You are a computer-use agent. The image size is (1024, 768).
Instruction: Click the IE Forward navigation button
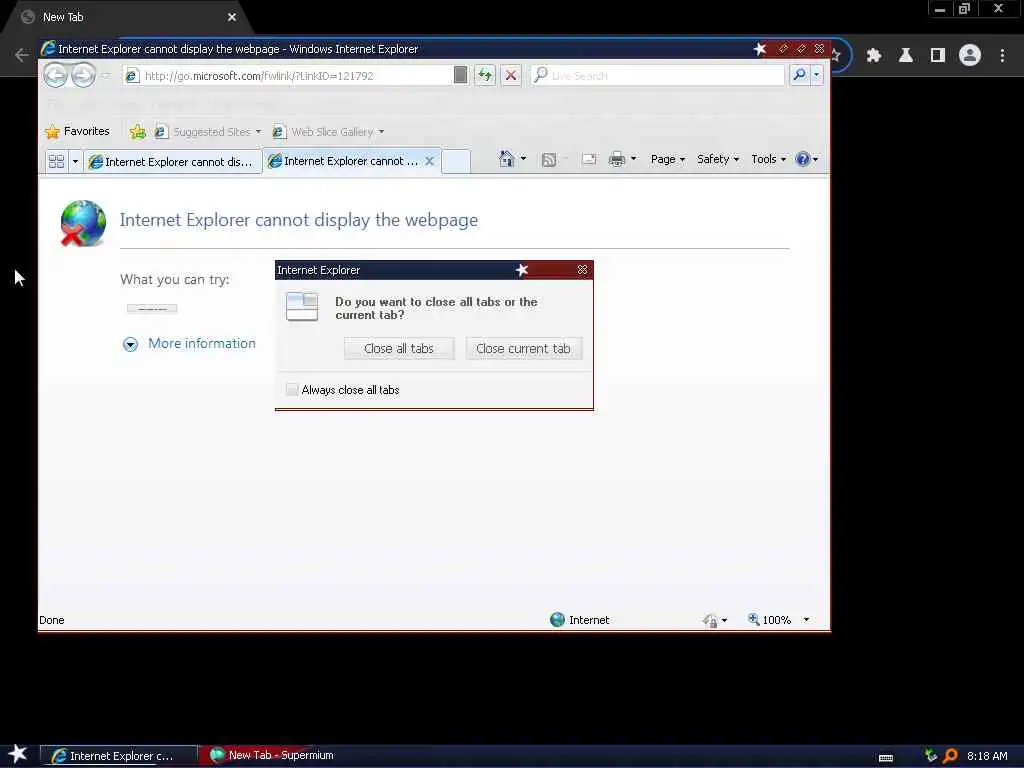pos(83,75)
